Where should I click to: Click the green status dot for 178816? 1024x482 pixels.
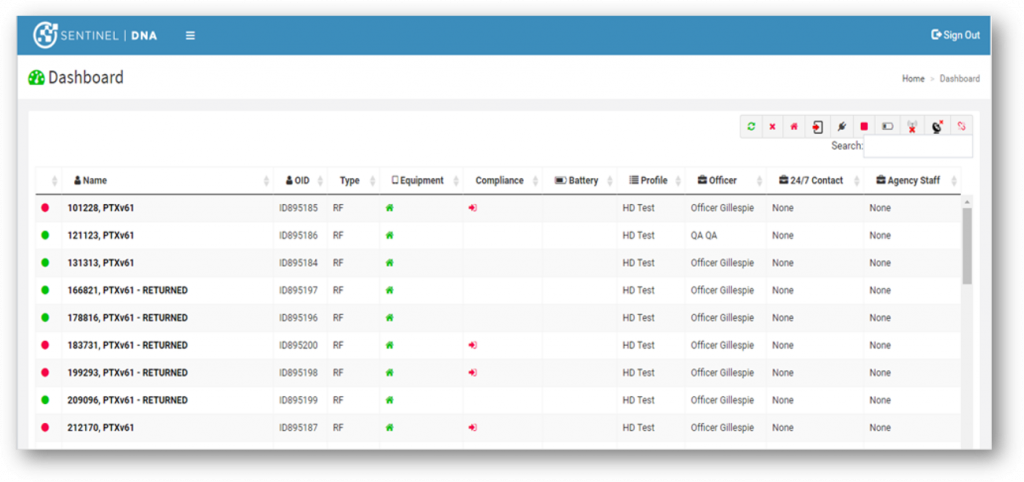click(x=45, y=317)
